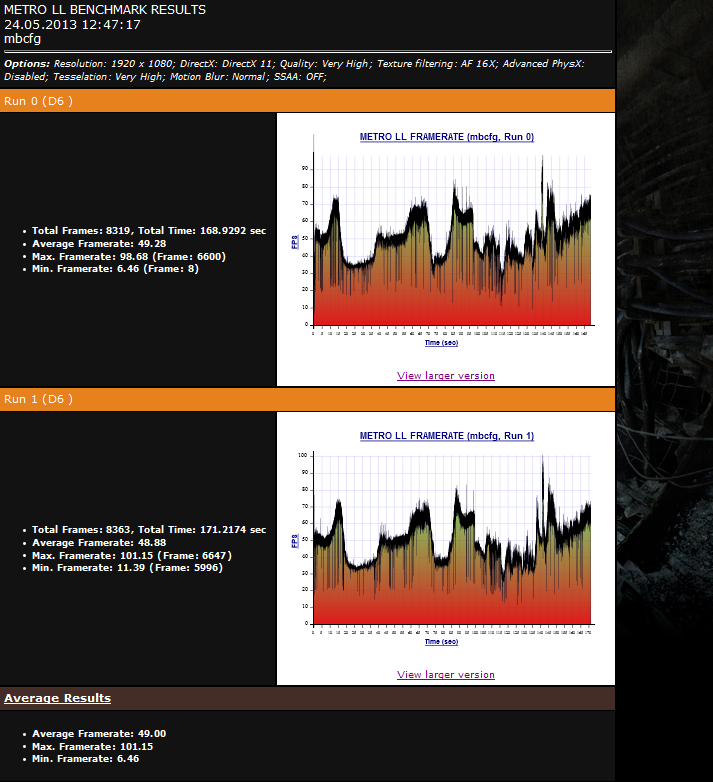Click the Run 0 framerate chart image

446,239
